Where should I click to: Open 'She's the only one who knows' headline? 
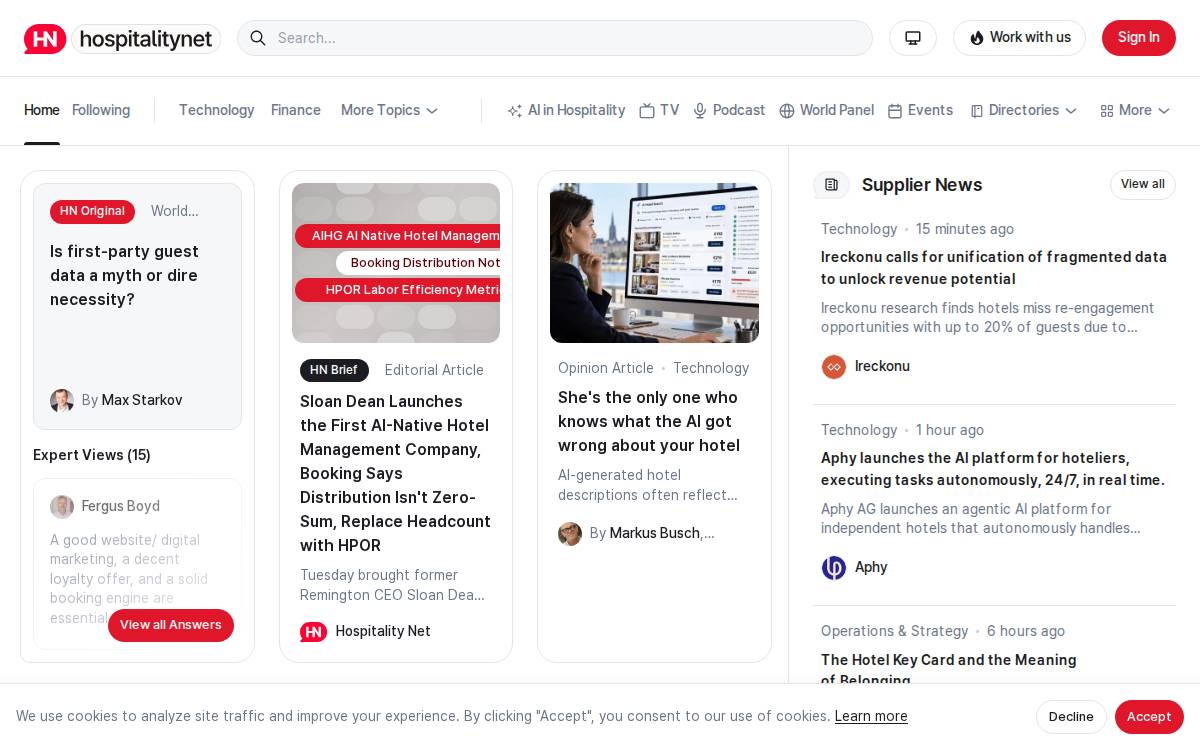point(649,422)
